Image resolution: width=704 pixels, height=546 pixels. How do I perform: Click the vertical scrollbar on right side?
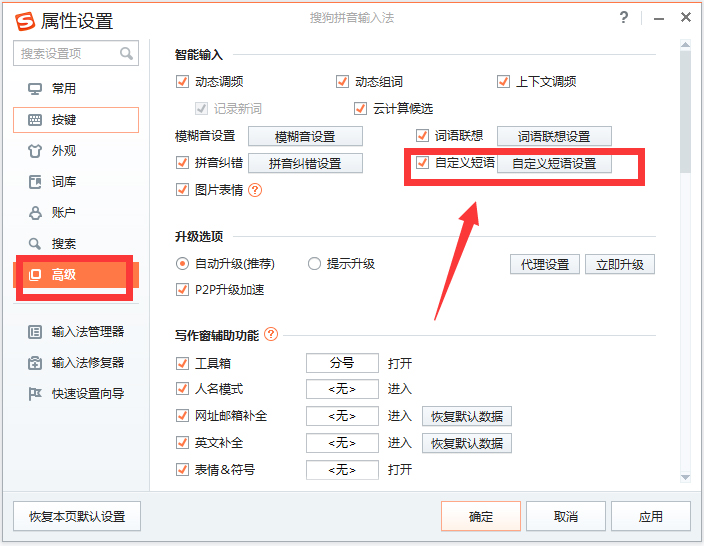click(685, 110)
